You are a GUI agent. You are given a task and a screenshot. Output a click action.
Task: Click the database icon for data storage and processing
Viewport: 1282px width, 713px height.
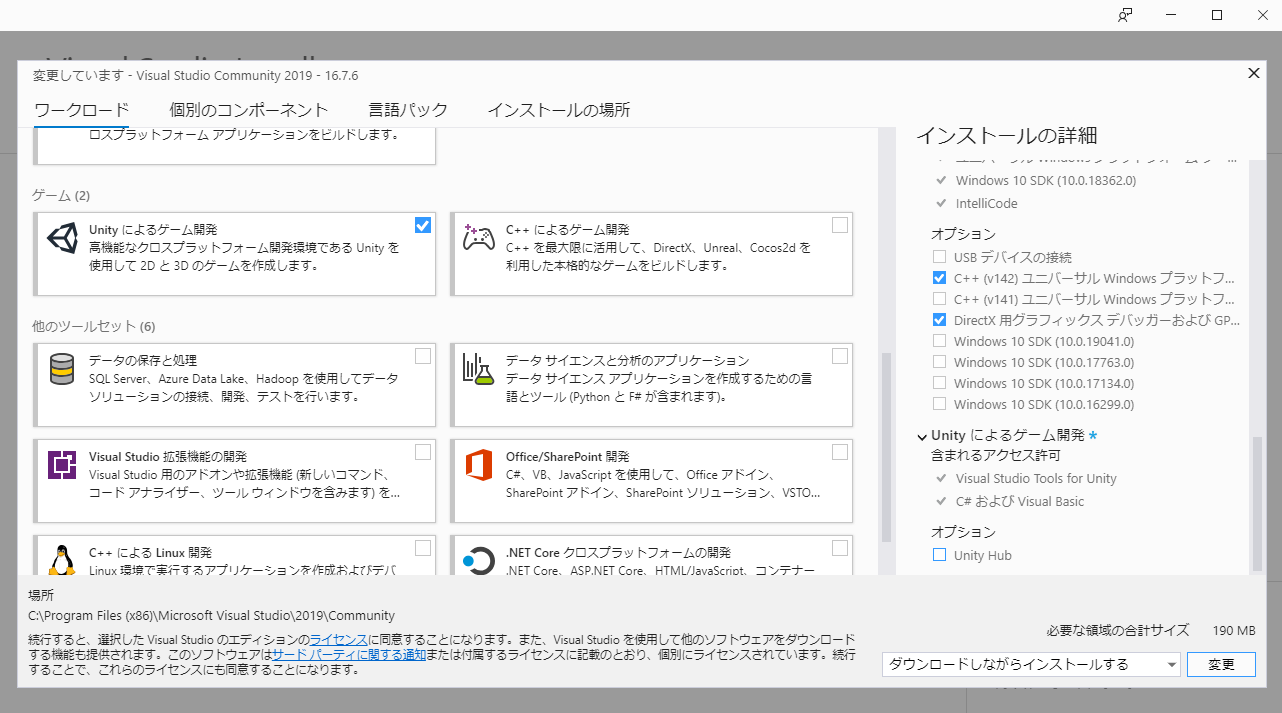62,370
